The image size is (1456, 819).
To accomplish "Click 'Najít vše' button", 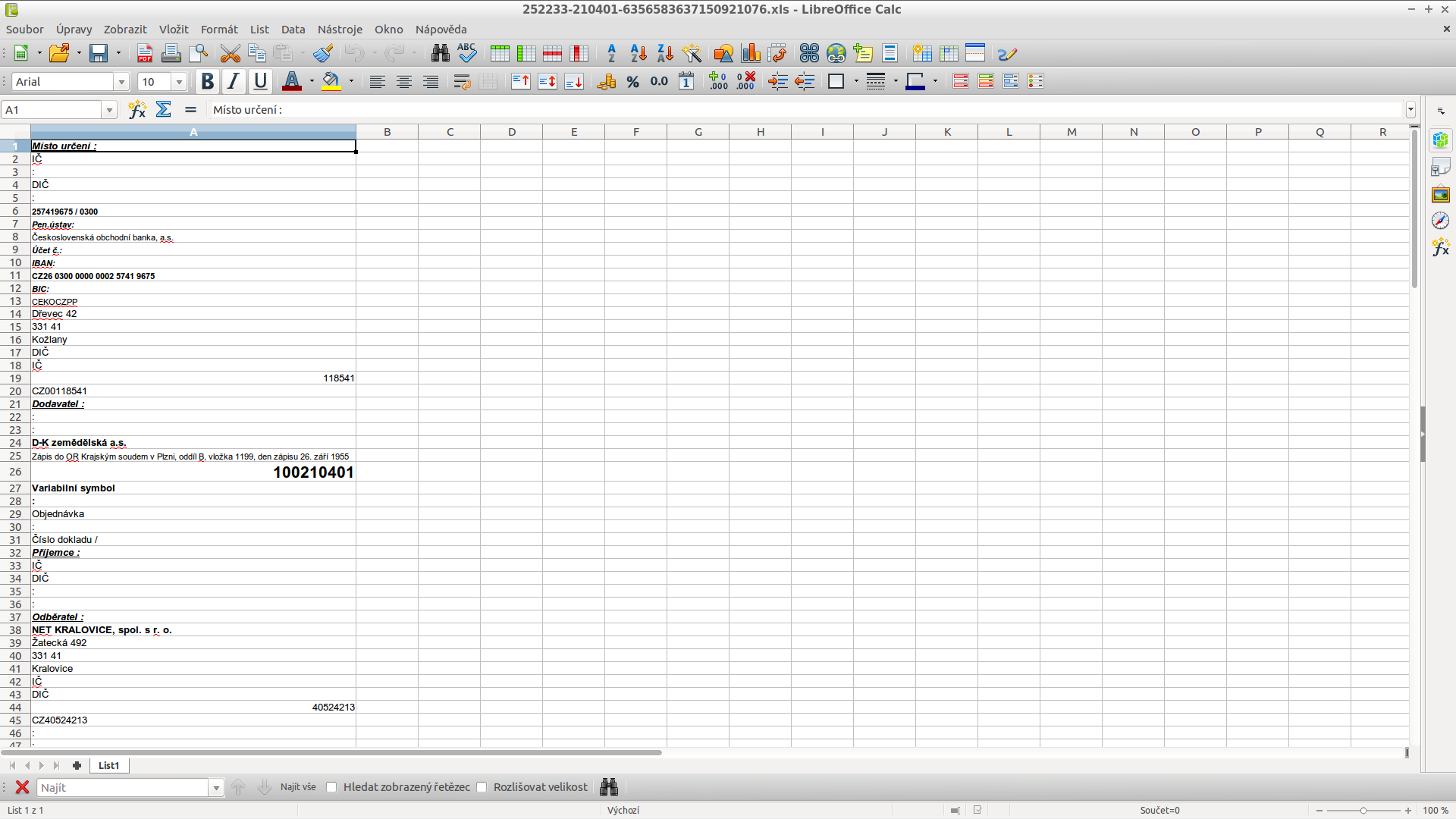I will tap(298, 787).
